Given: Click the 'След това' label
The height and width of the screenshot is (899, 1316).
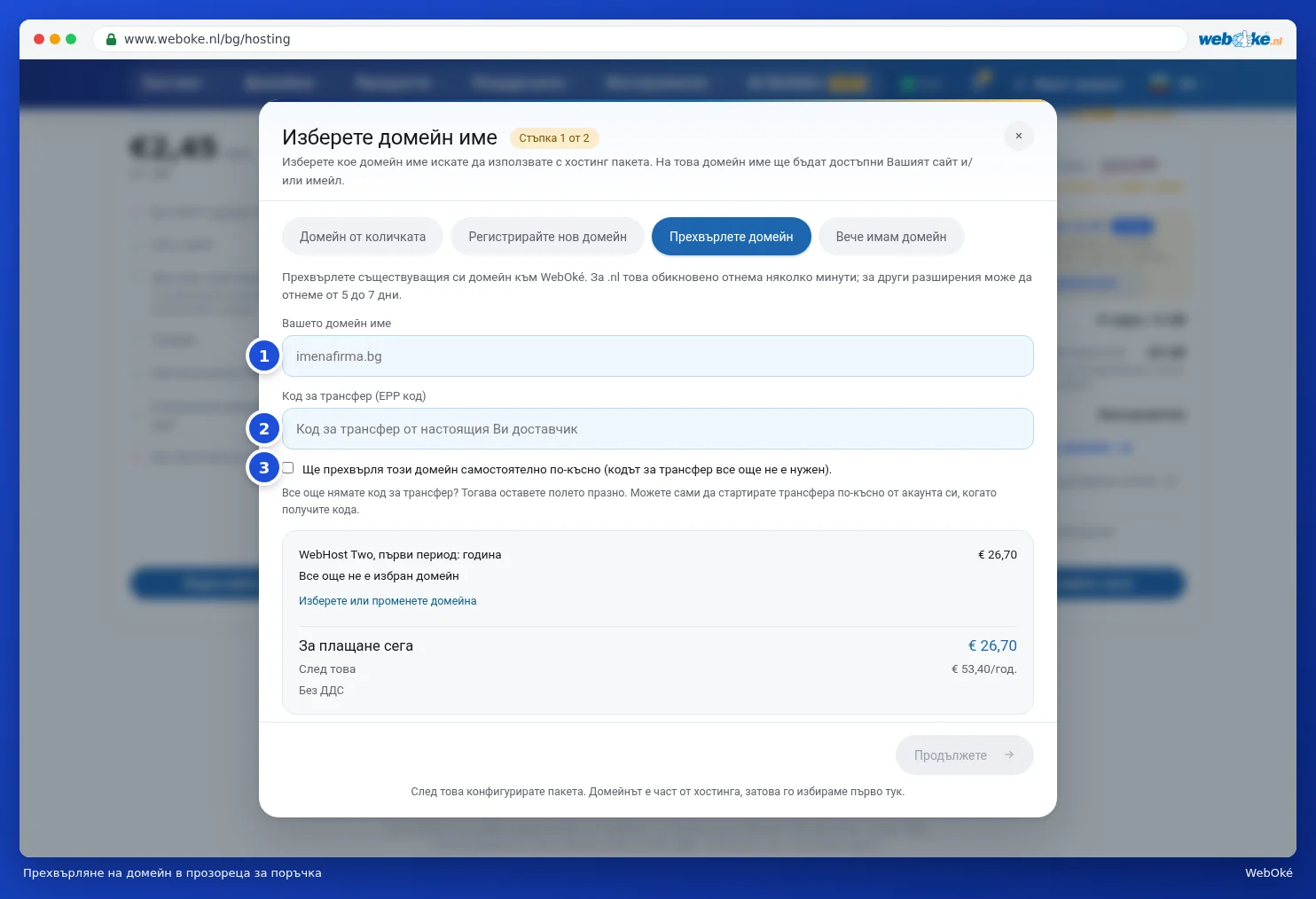Looking at the screenshot, I should coord(327,669).
